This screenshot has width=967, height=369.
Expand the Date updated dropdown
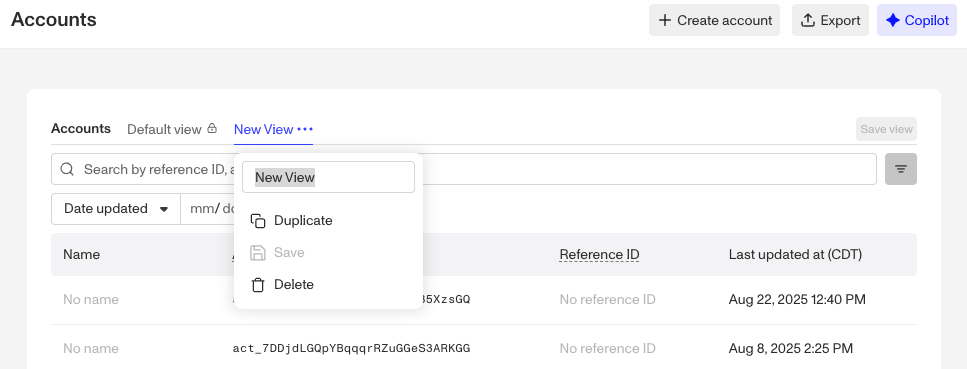tap(116, 209)
